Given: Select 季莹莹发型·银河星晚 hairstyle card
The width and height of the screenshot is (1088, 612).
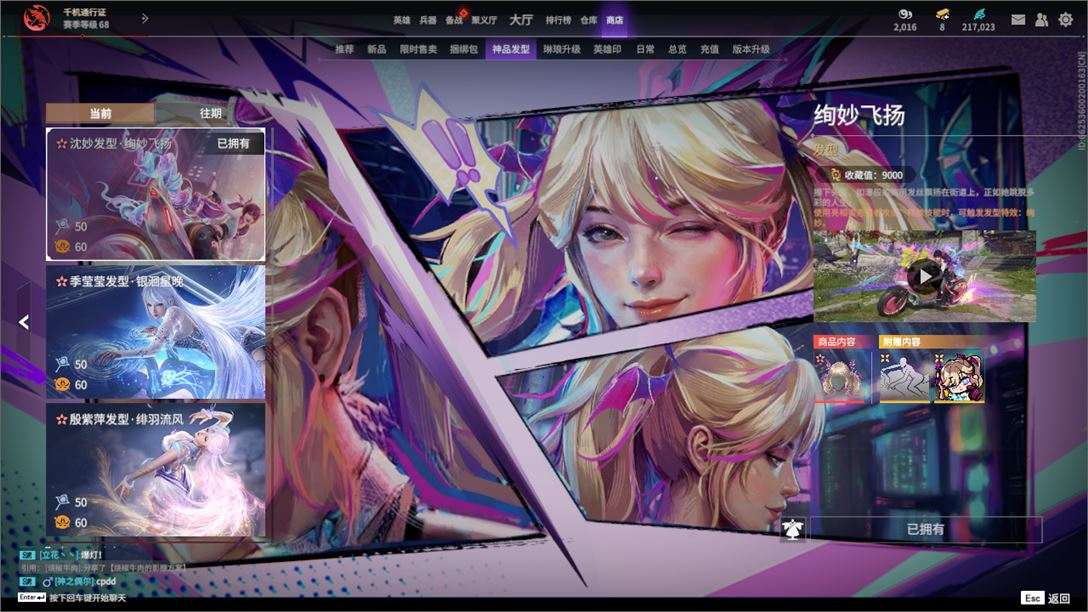Looking at the screenshot, I should pyautogui.click(x=155, y=332).
